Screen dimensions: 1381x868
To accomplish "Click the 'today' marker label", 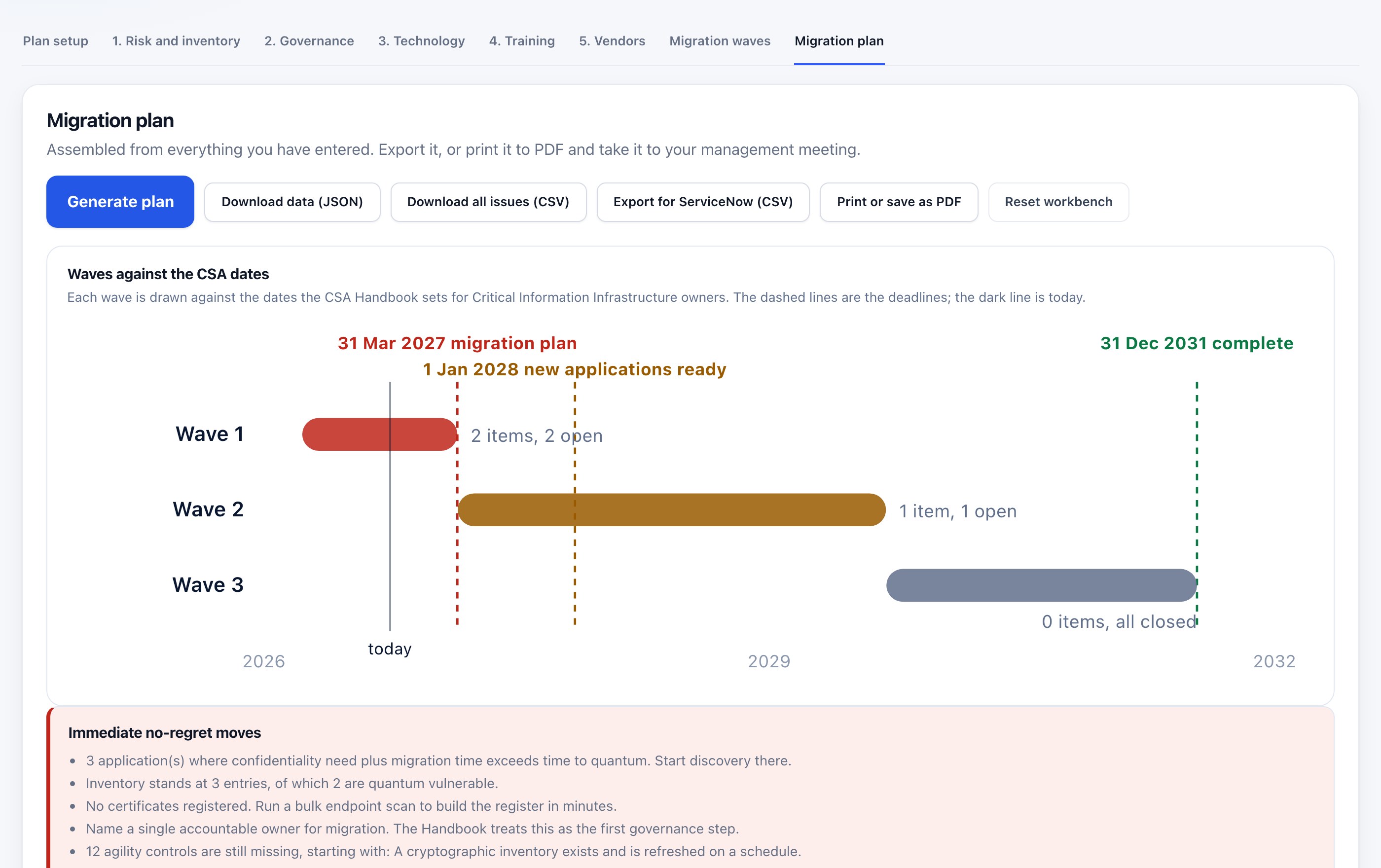I will click(390, 649).
